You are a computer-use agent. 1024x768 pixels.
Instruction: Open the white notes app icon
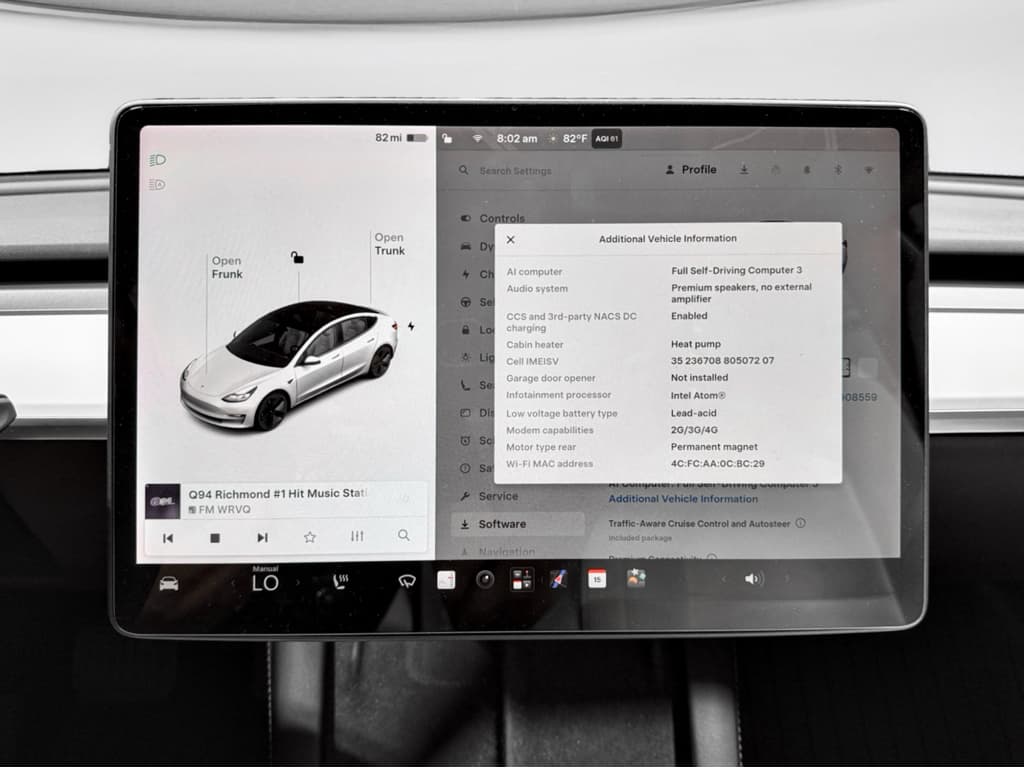446,580
